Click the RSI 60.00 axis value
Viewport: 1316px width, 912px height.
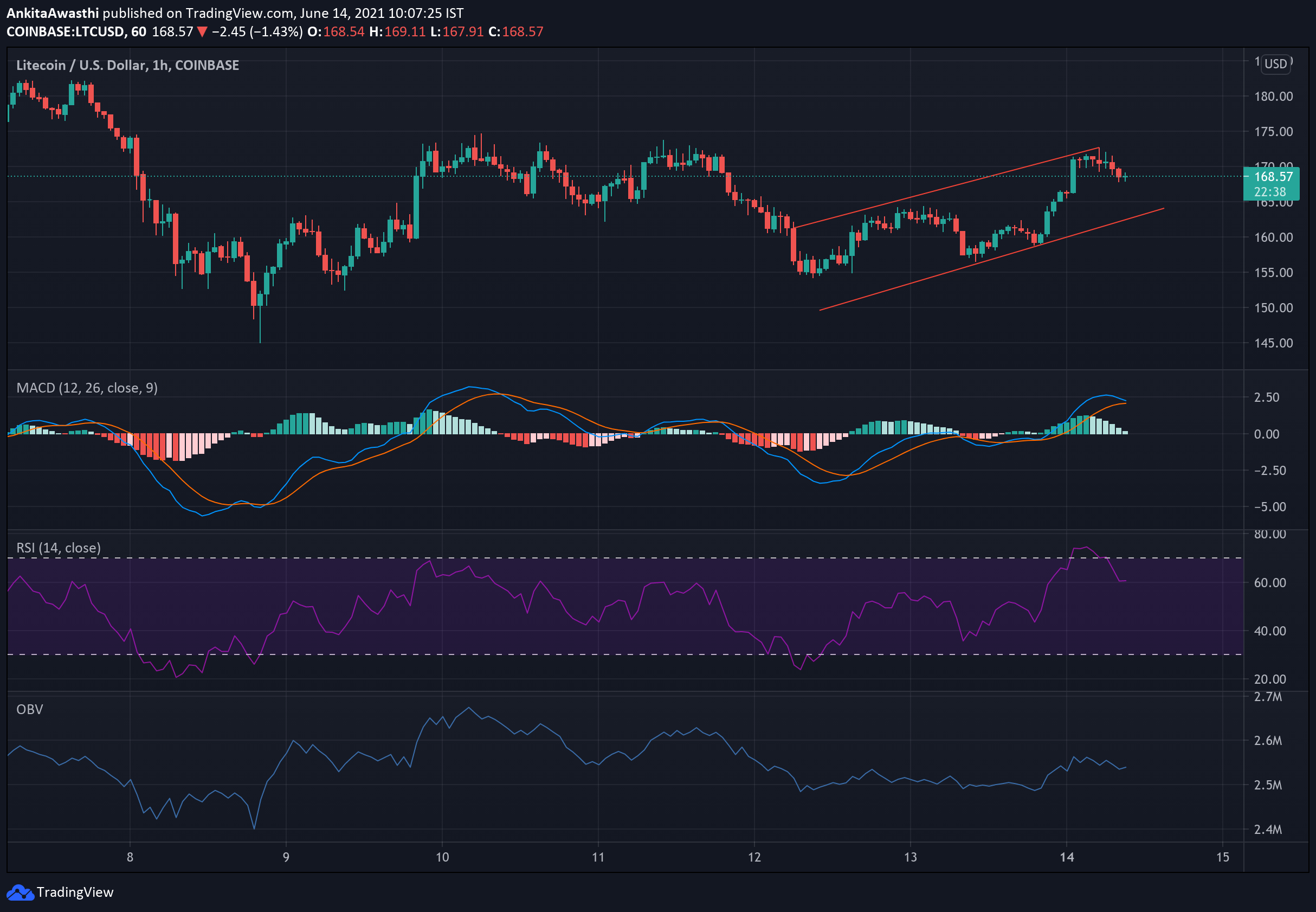(1270, 582)
